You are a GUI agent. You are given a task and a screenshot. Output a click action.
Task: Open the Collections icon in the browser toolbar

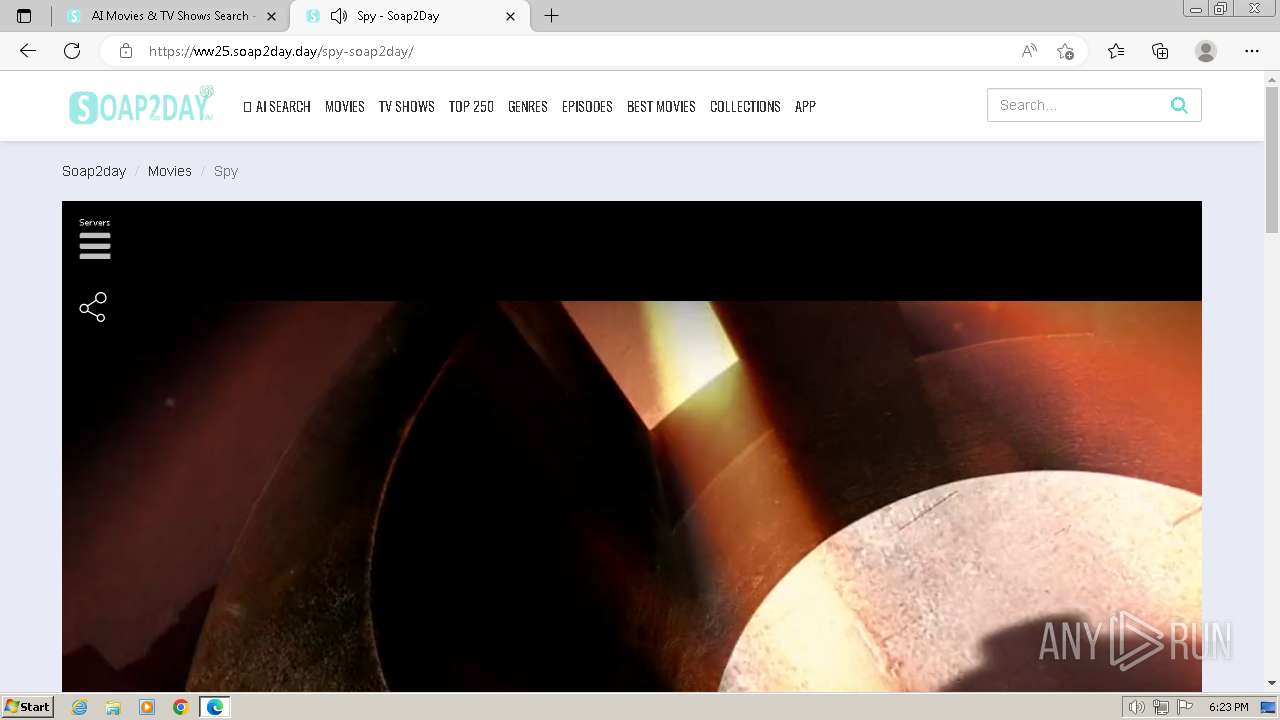[1160, 51]
